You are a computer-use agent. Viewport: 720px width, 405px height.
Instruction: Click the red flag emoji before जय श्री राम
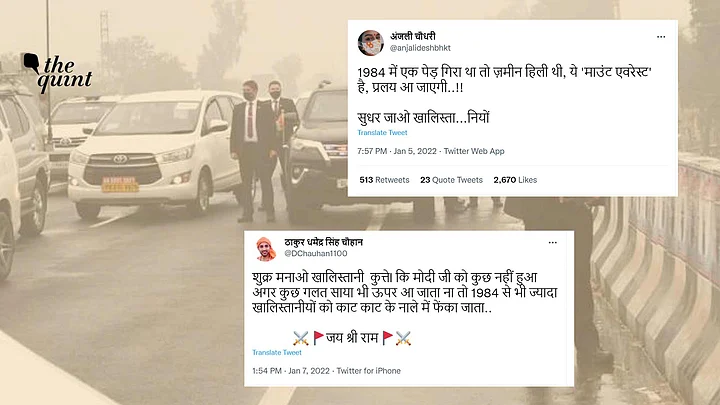(x=318, y=338)
